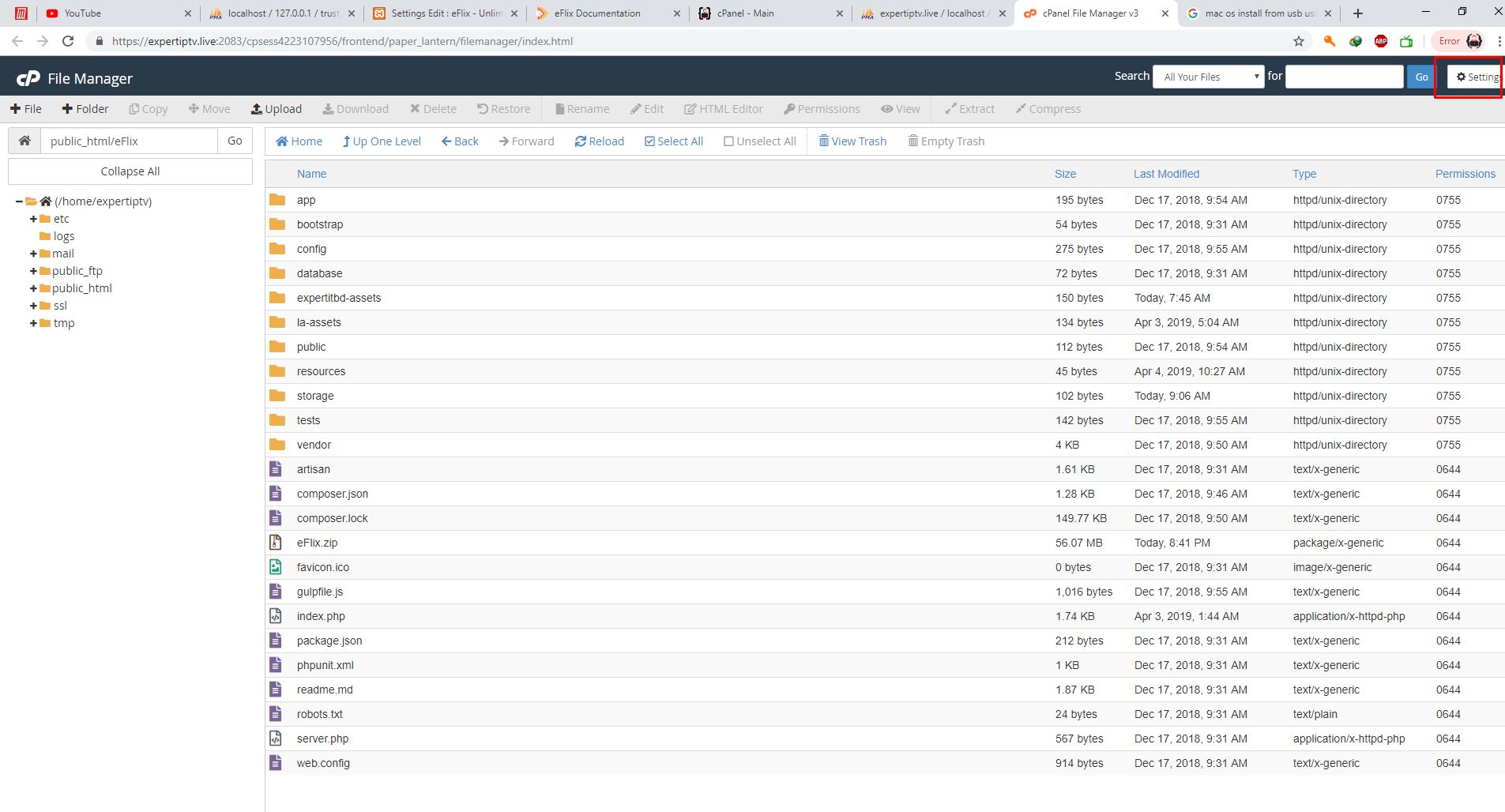Open View Trash

852,141
